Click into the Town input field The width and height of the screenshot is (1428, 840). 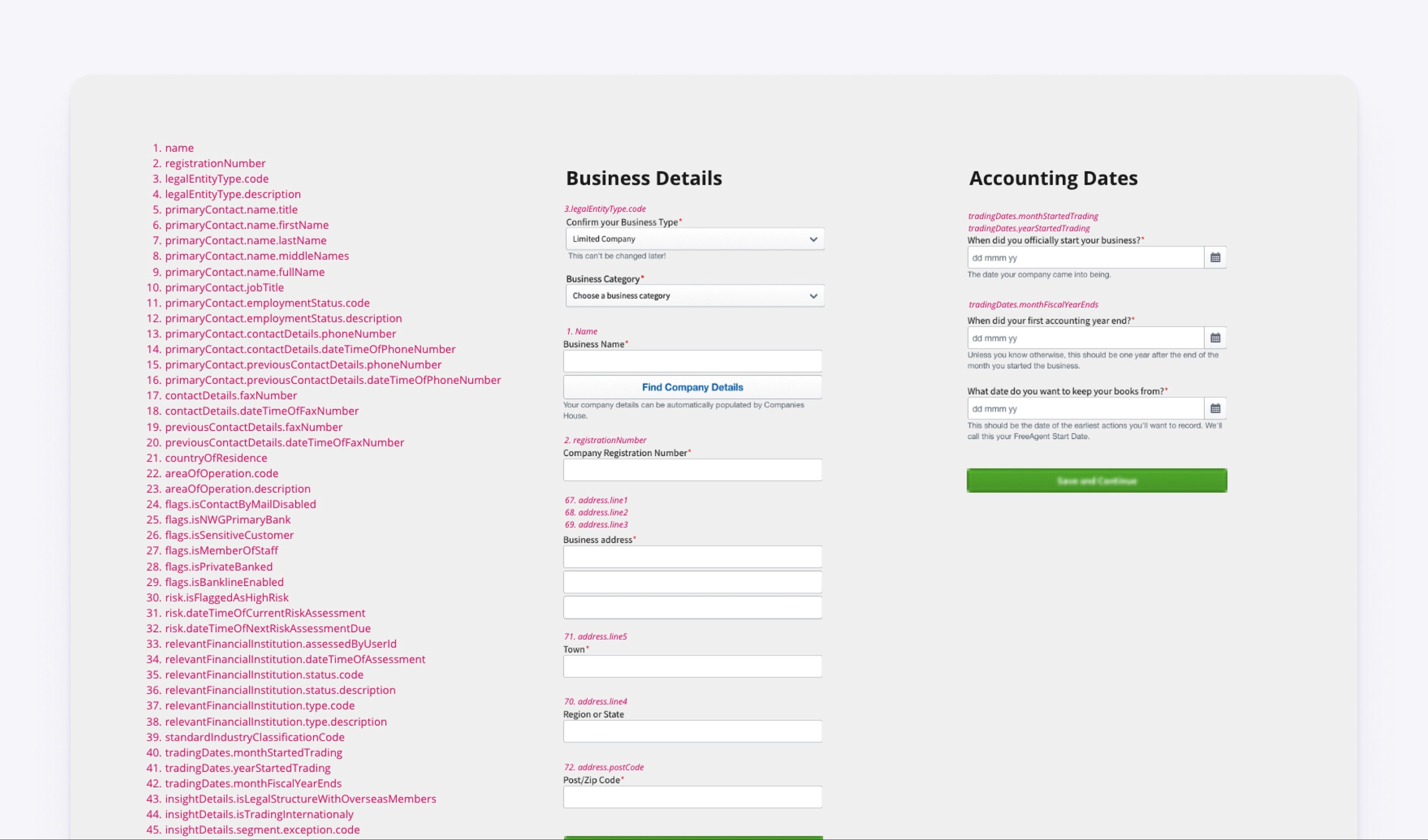pos(692,666)
